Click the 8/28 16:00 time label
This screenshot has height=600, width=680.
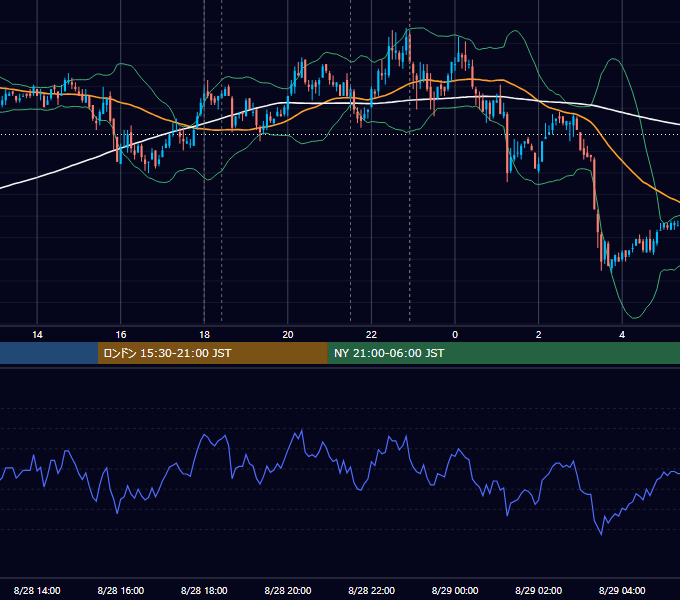tap(121, 590)
